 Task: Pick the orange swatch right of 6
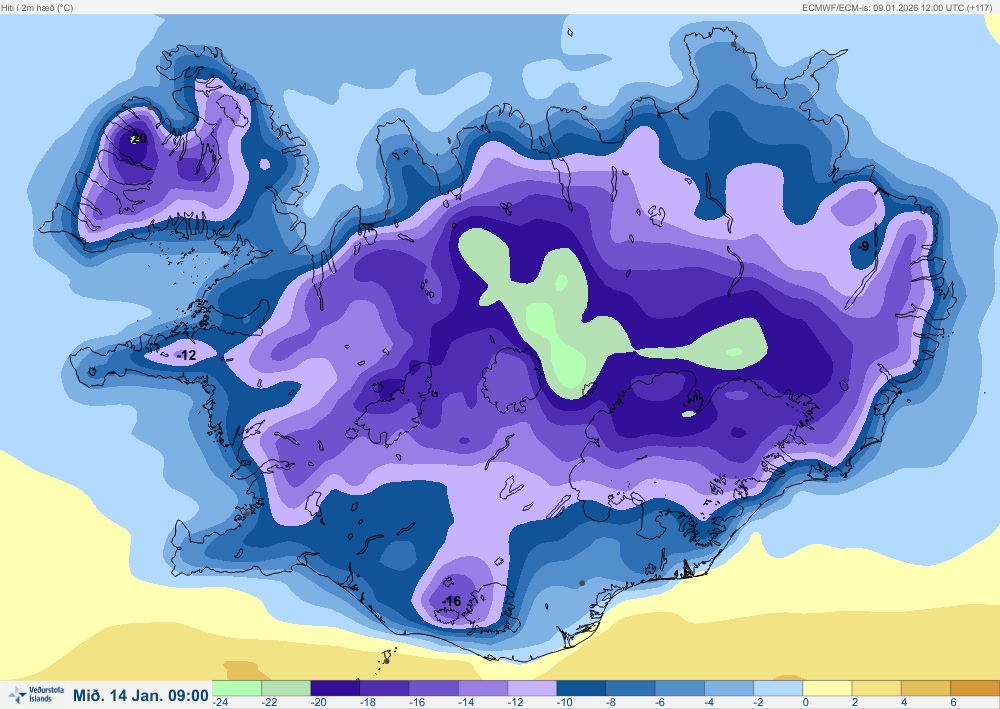click(974, 688)
